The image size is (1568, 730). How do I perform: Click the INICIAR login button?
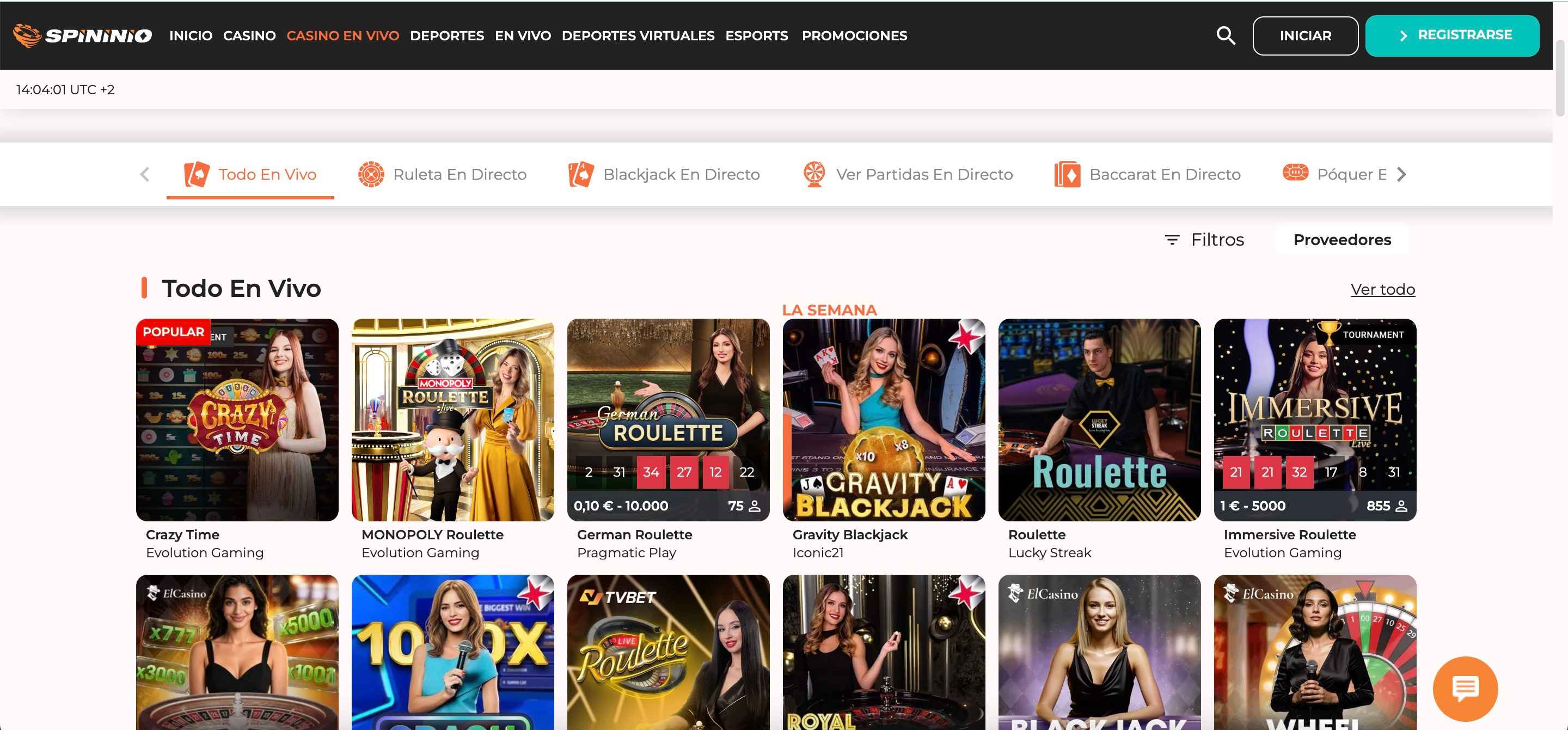1305,35
